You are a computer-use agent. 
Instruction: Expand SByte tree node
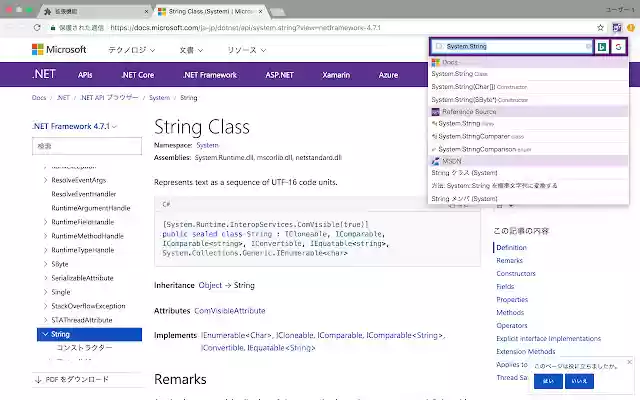point(45,264)
